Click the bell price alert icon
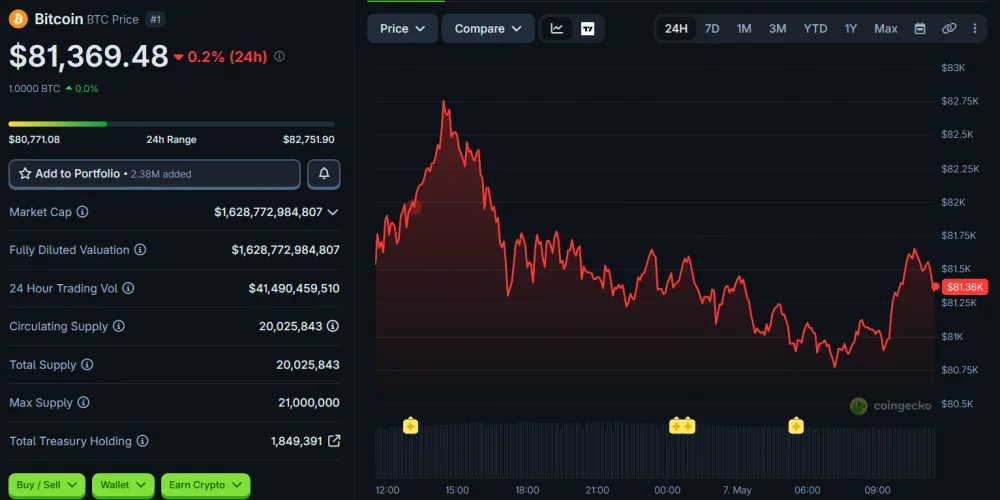This screenshot has height=500, width=1000. click(x=324, y=173)
